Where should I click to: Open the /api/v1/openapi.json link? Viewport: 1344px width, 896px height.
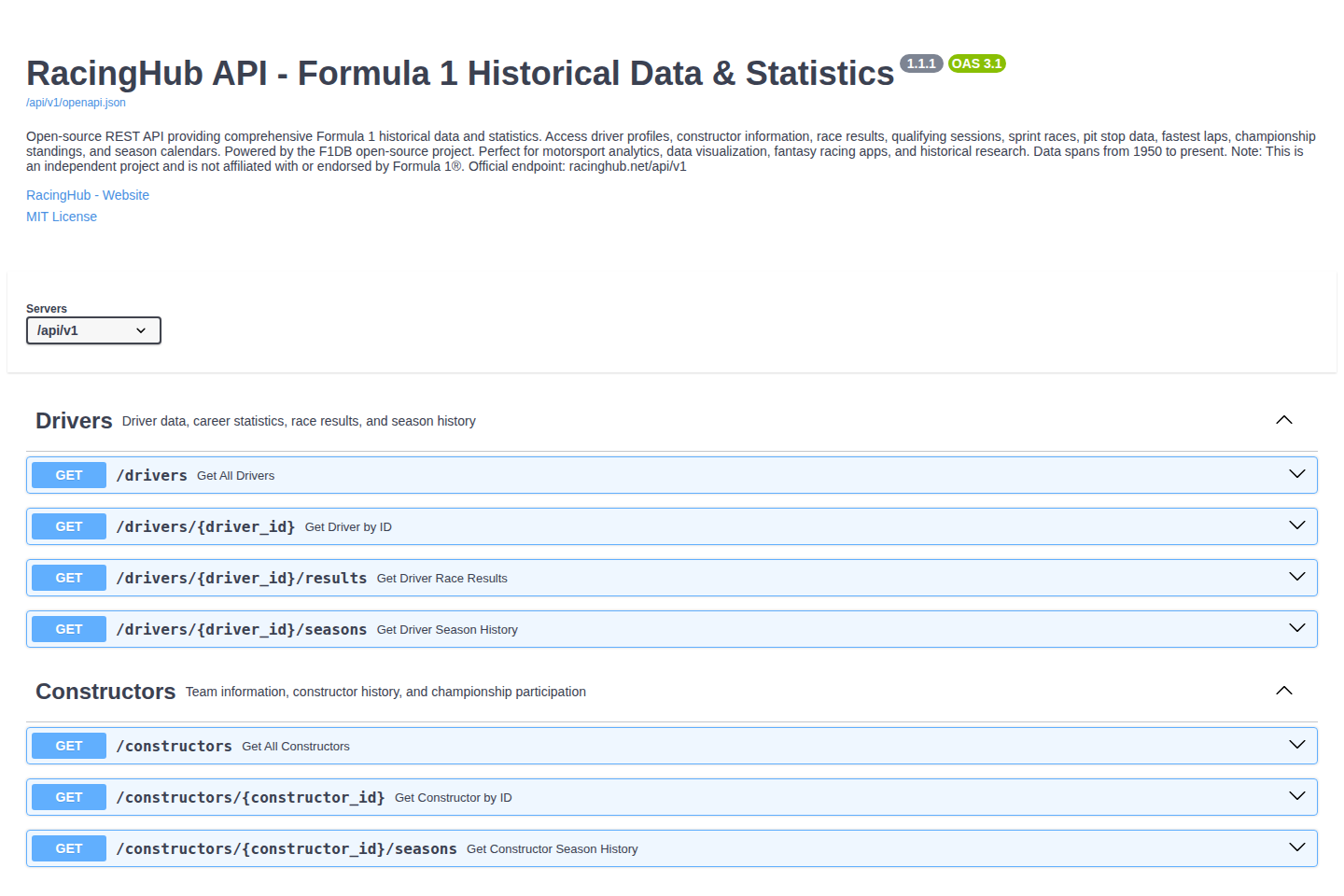click(76, 103)
